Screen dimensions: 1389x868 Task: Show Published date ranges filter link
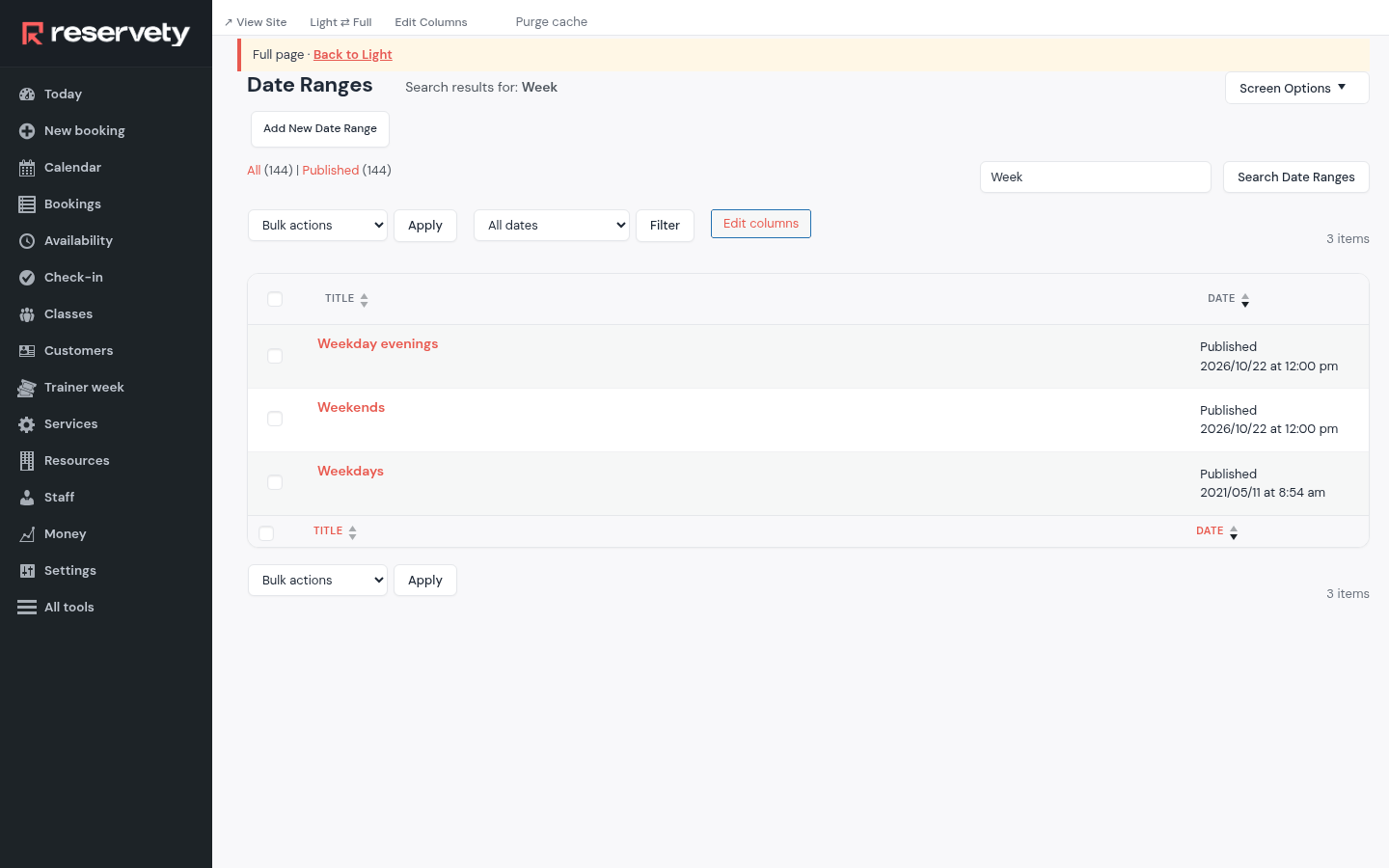331,171
